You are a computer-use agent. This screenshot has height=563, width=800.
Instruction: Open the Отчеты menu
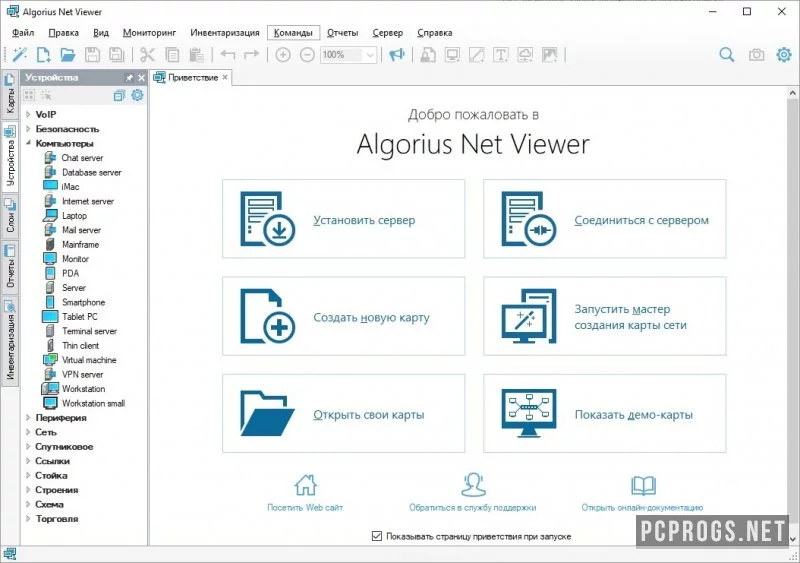[342, 33]
